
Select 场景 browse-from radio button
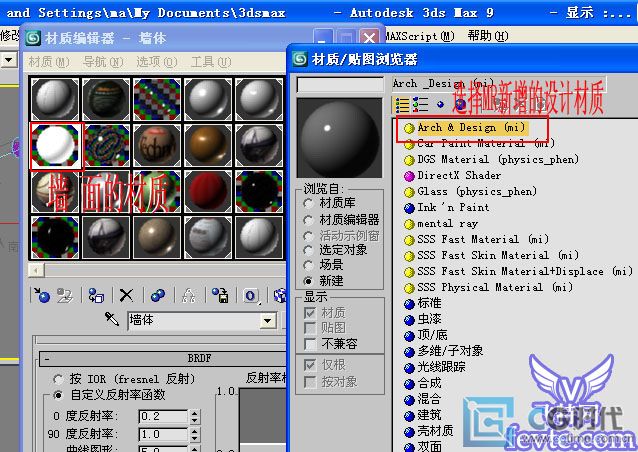[x=308, y=265]
